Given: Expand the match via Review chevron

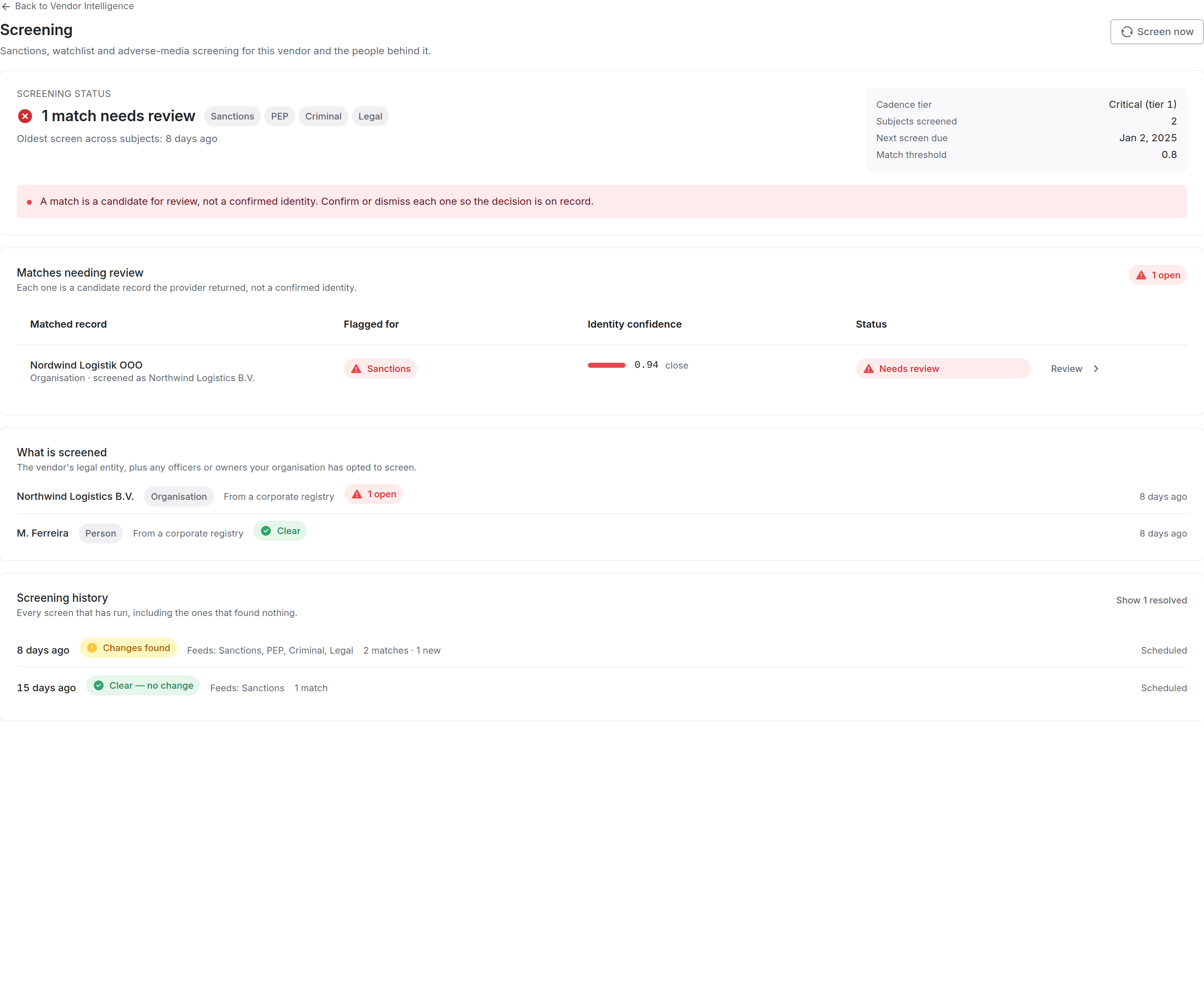Looking at the screenshot, I should click(x=1096, y=369).
